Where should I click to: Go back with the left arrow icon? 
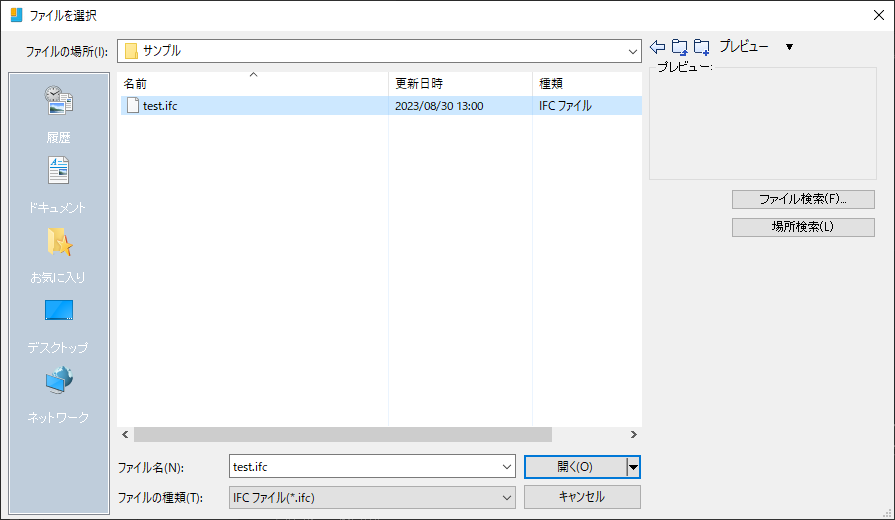click(658, 47)
